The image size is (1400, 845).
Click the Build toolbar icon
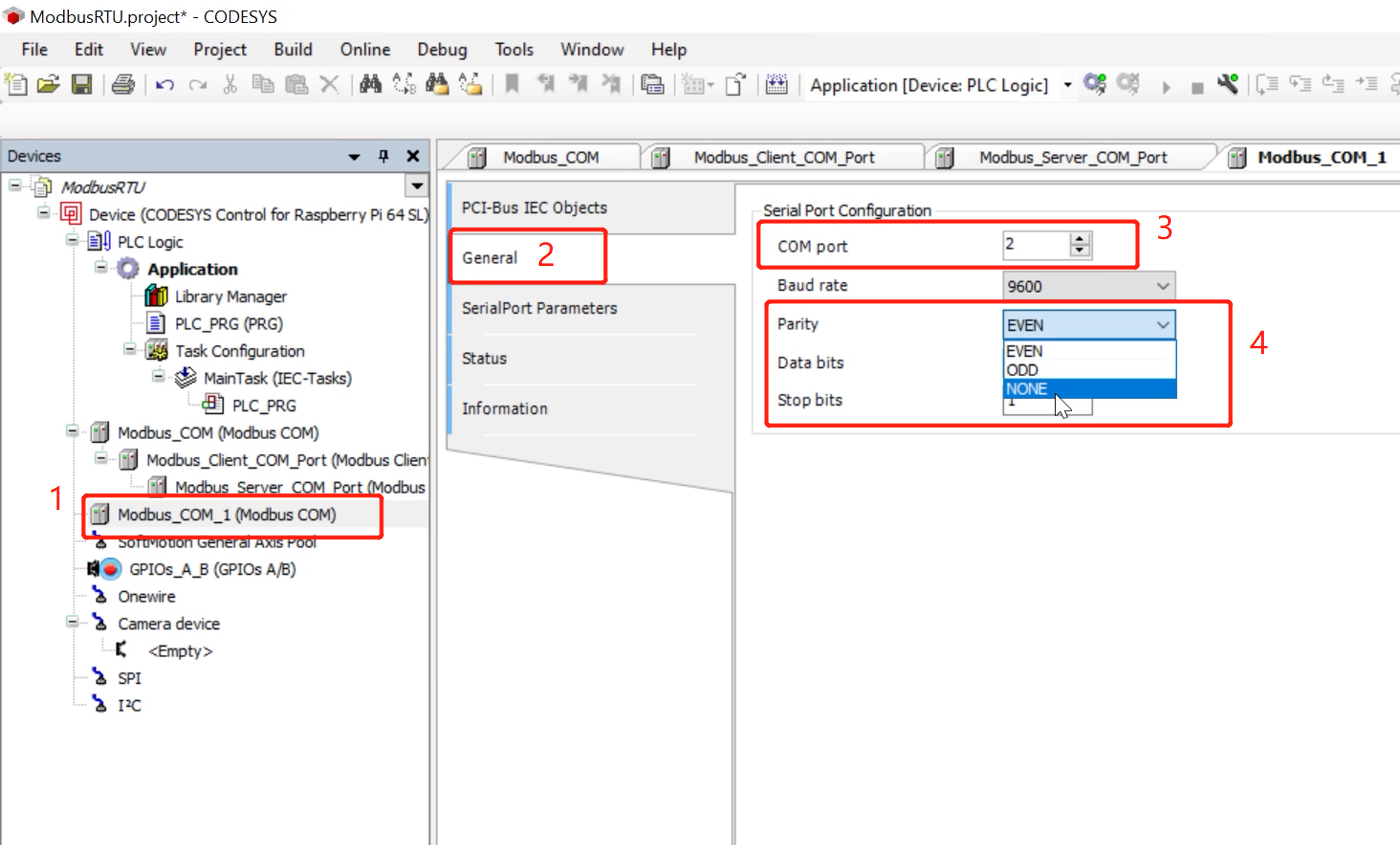click(776, 86)
